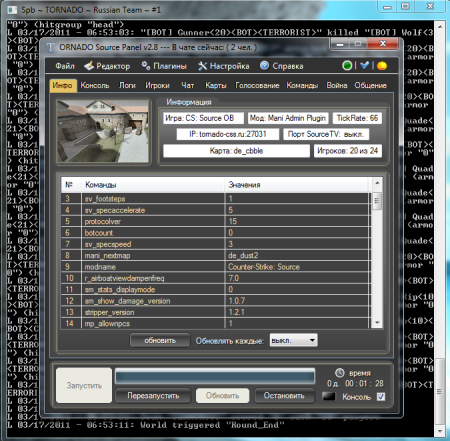Image resolution: width=450 pixels, height=441 pixels.
Task: Click the blue progress bar
Action: point(215,377)
